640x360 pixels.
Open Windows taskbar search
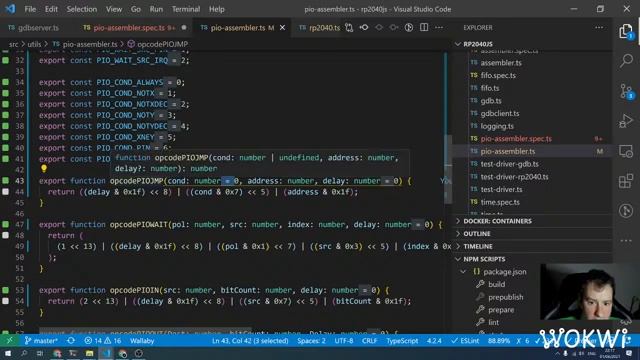pyautogui.click(x=24, y=353)
